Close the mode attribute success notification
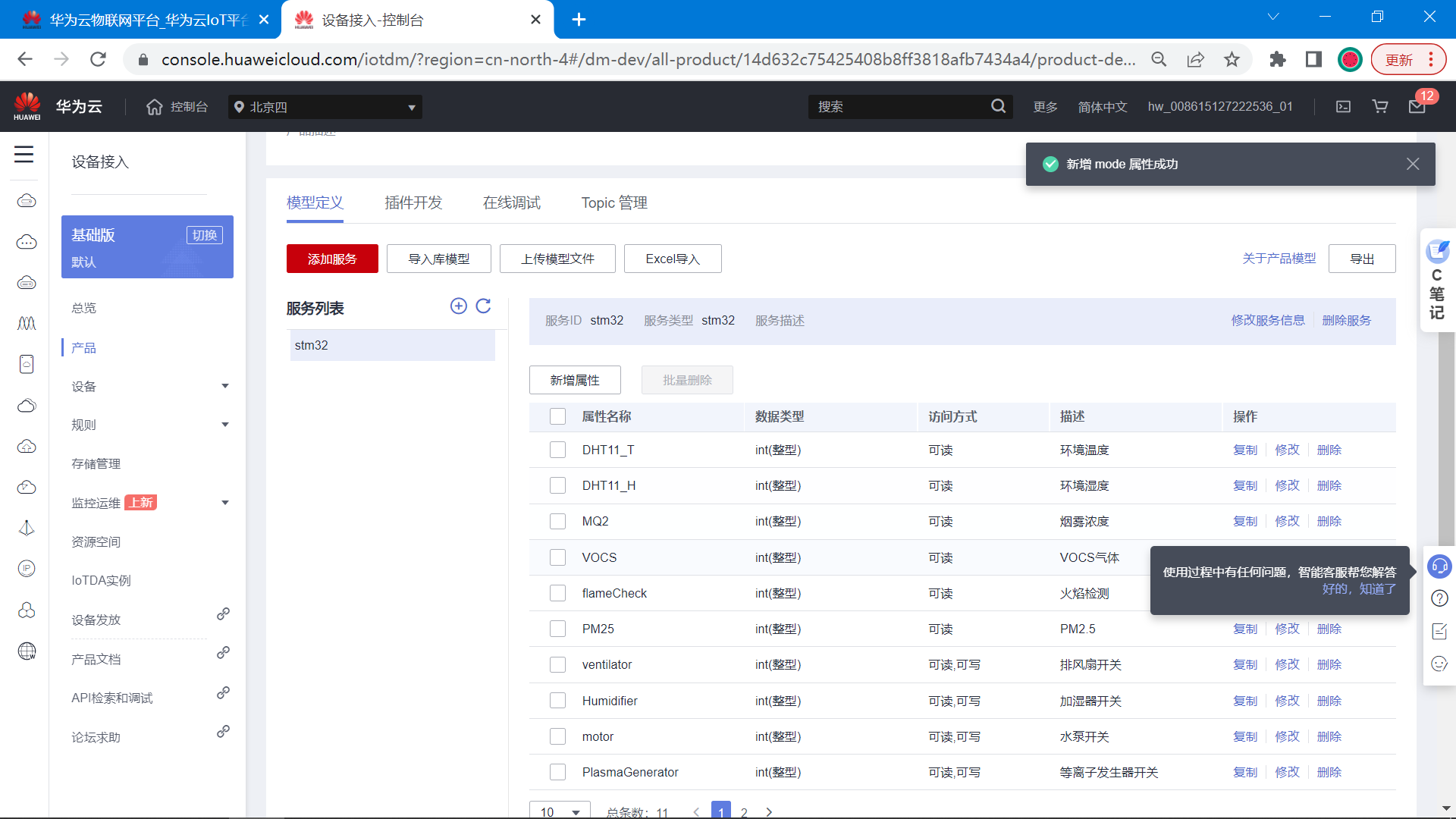Image resolution: width=1456 pixels, height=819 pixels. click(x=1413, y=164)
